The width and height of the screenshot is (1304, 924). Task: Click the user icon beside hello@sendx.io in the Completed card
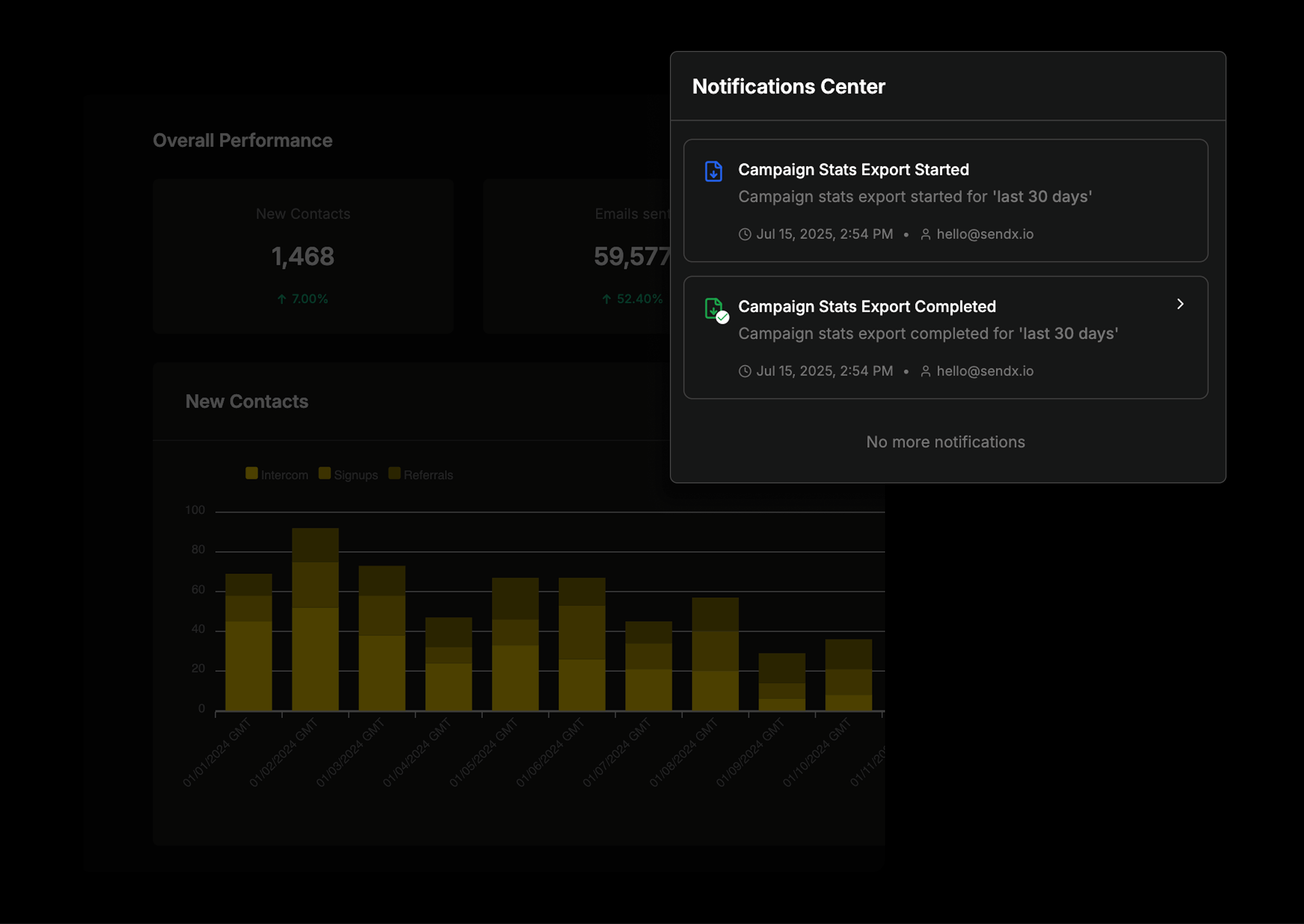(926, 372)
